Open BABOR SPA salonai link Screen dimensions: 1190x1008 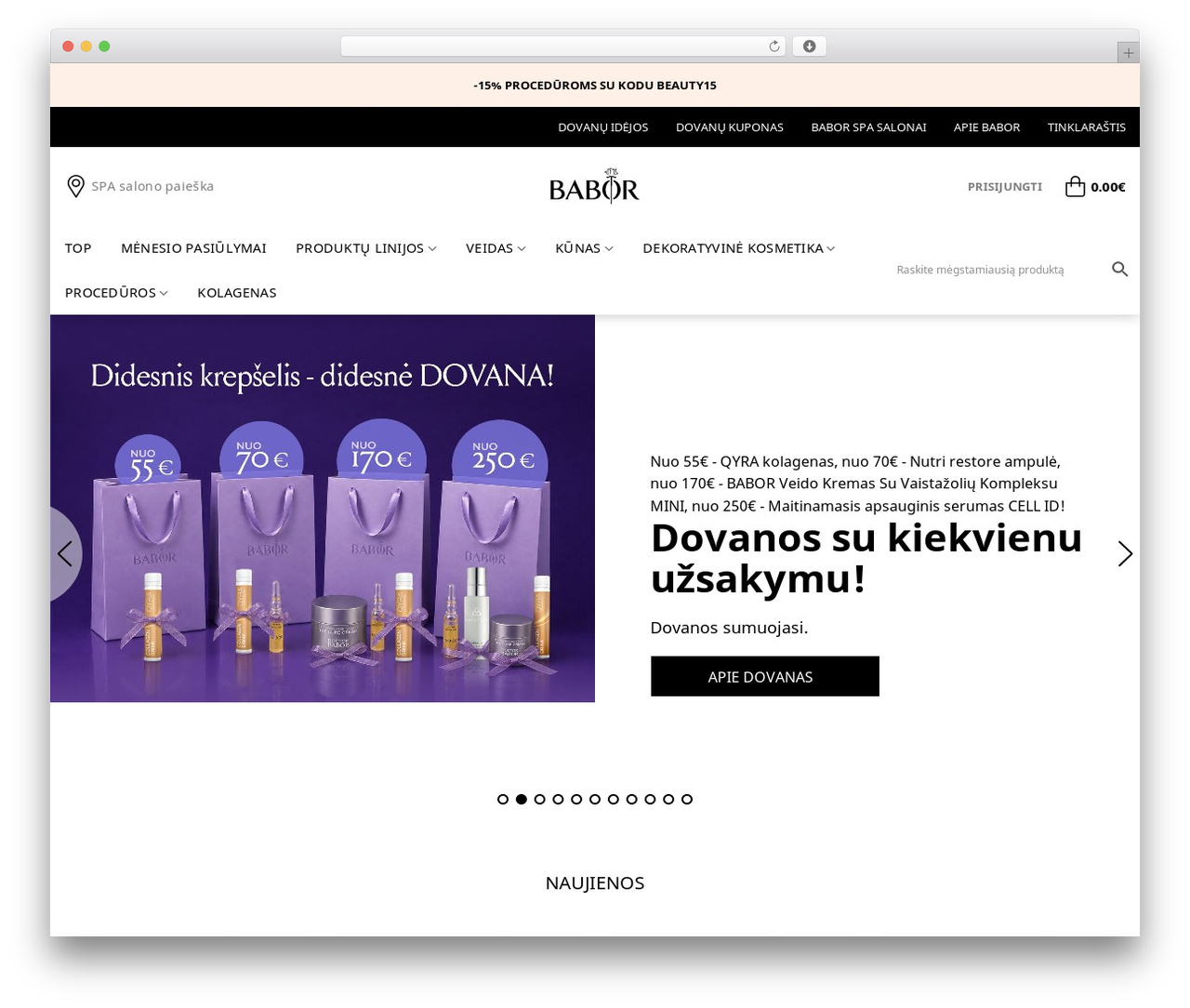pyautogui.click(x=868, y=127)
